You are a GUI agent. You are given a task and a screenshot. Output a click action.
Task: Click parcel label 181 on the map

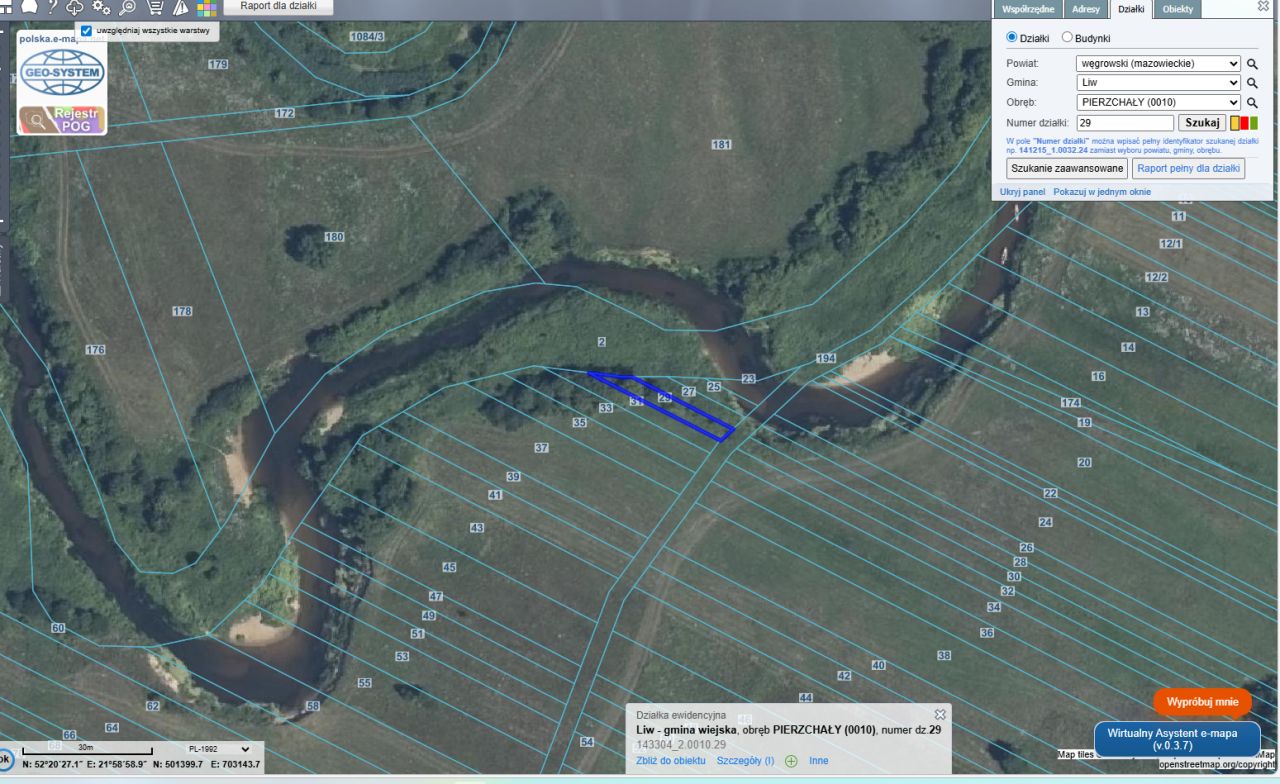721,145
